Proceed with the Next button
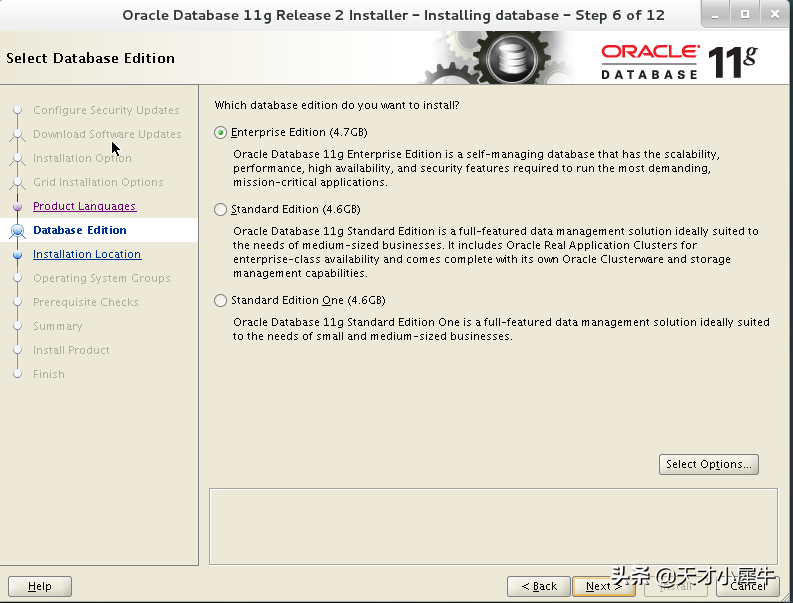Image resolution: width=793 pixels, height=603 pixels. (x=603, y=586)
